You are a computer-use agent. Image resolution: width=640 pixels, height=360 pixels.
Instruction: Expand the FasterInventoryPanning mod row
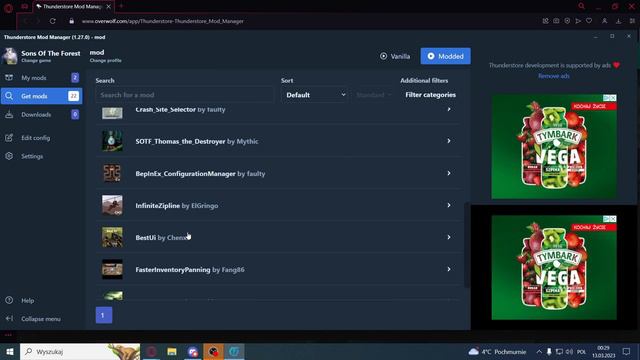tap(279, 269)
